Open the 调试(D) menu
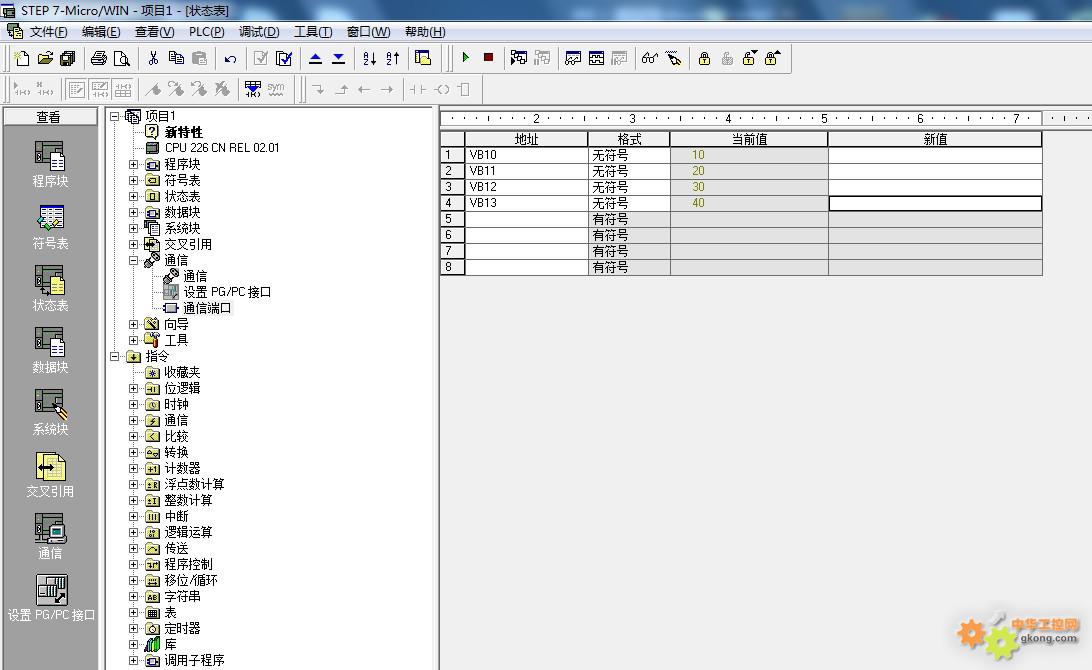 [258, 32]
